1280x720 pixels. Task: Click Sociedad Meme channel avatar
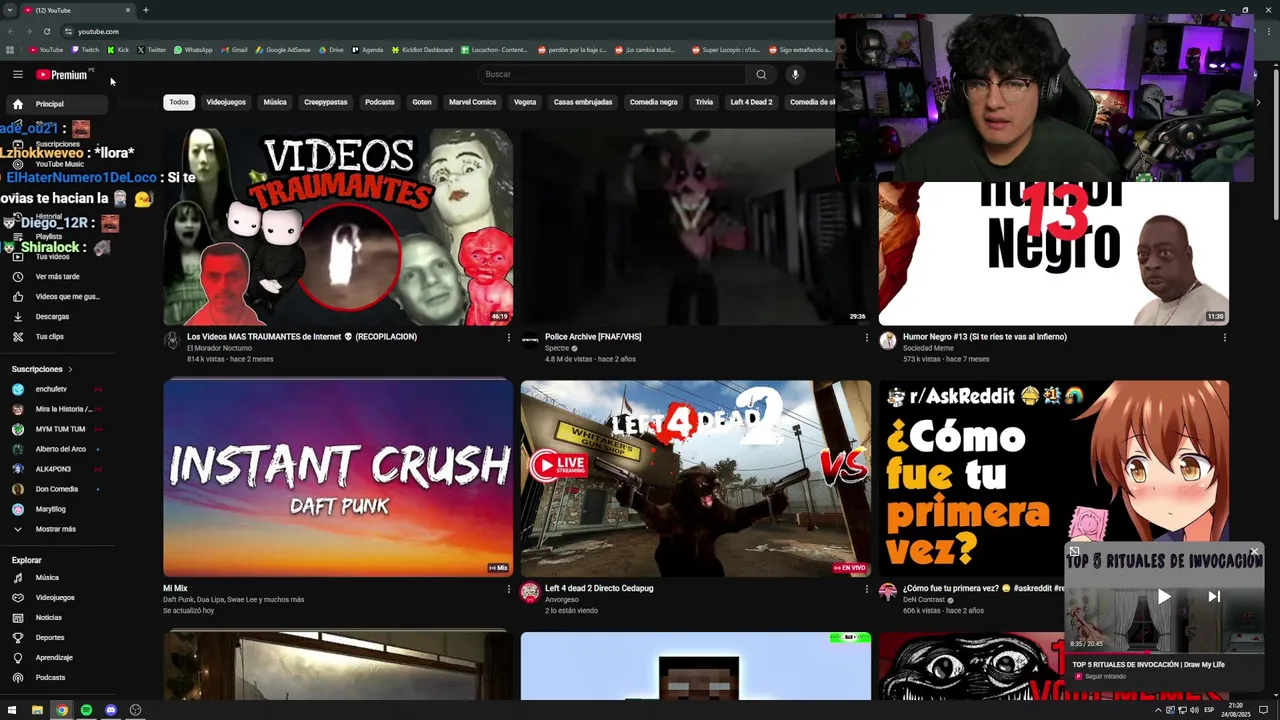pos(887,341)
